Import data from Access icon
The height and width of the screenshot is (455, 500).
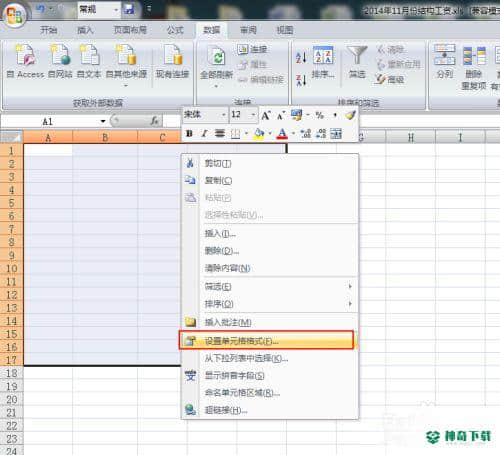[25, 55]
